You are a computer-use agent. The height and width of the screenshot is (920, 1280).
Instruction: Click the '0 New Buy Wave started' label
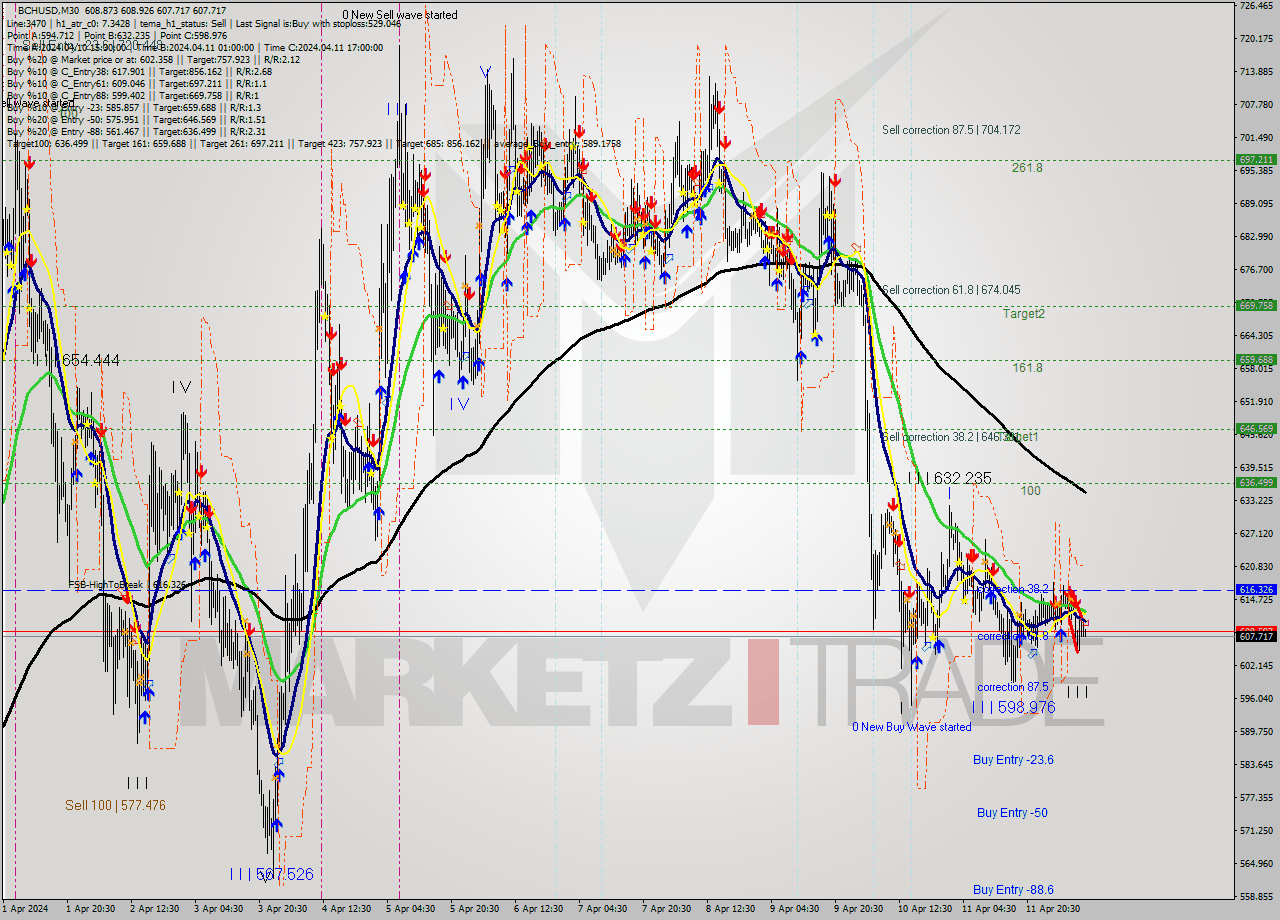pyautogui.click(x=911, y=727)
